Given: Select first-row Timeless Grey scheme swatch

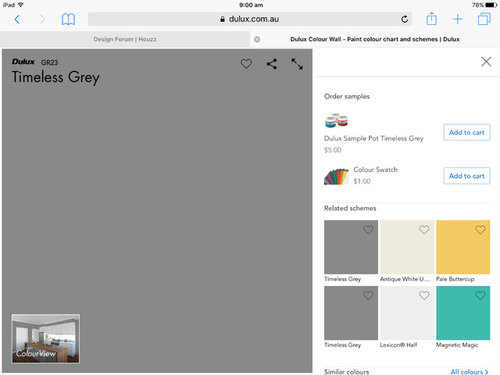Looking at the screenshot, I should pyautogui.click(x=351, y=247).
